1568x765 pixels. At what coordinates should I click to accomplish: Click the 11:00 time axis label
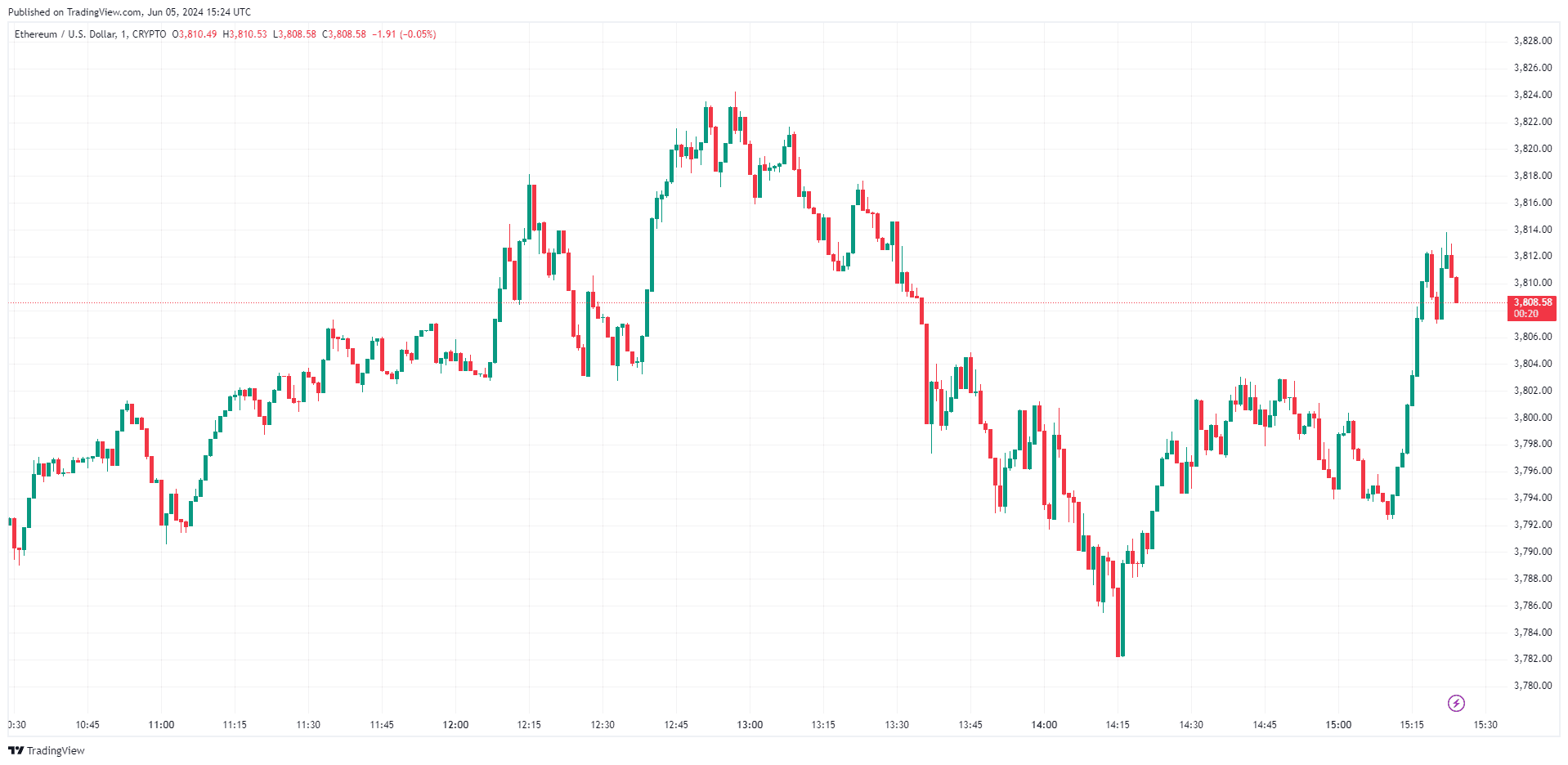pos(161,725)
